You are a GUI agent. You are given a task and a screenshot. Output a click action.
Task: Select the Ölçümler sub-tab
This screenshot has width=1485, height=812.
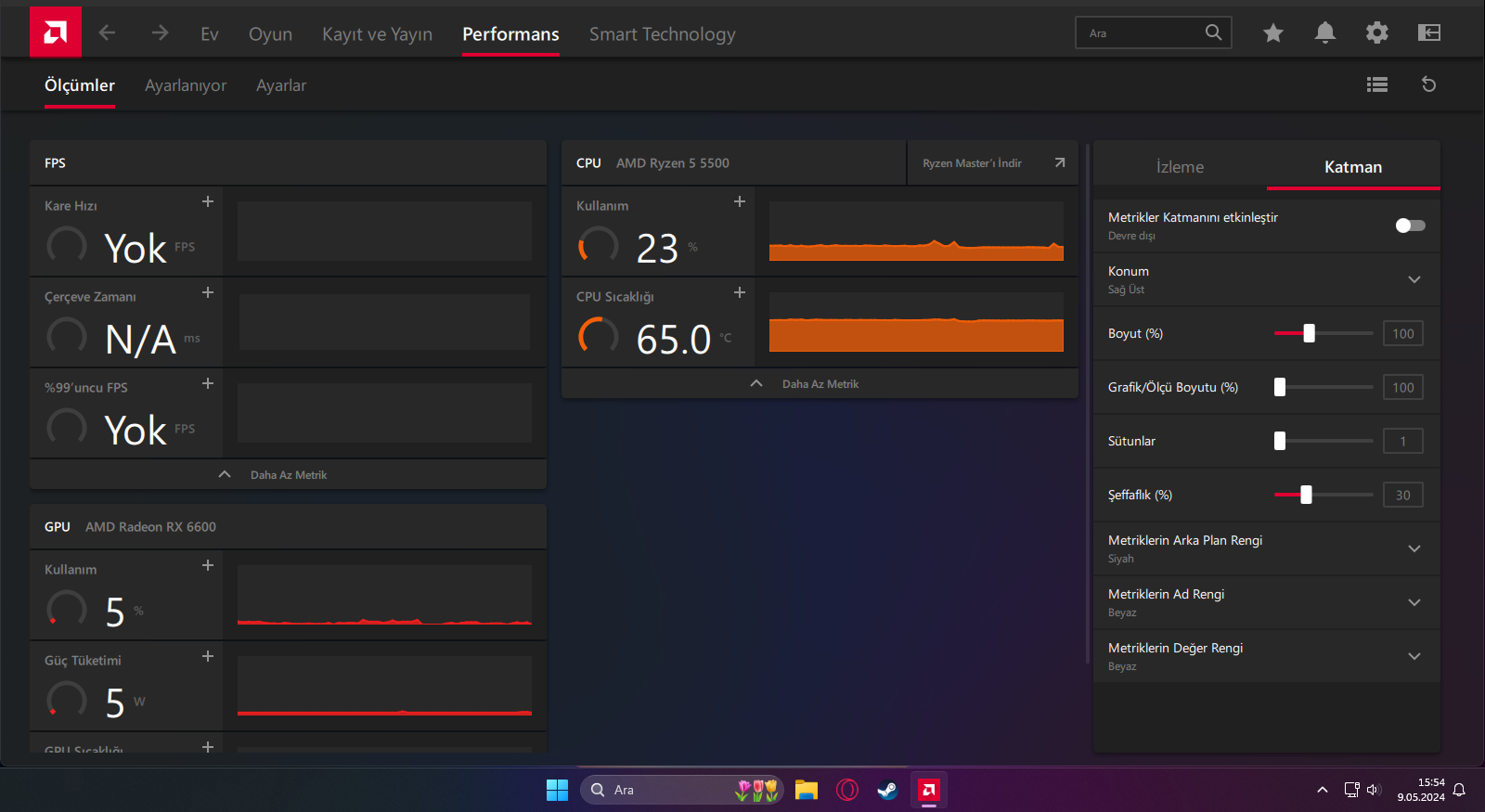(x=80, y=85)
